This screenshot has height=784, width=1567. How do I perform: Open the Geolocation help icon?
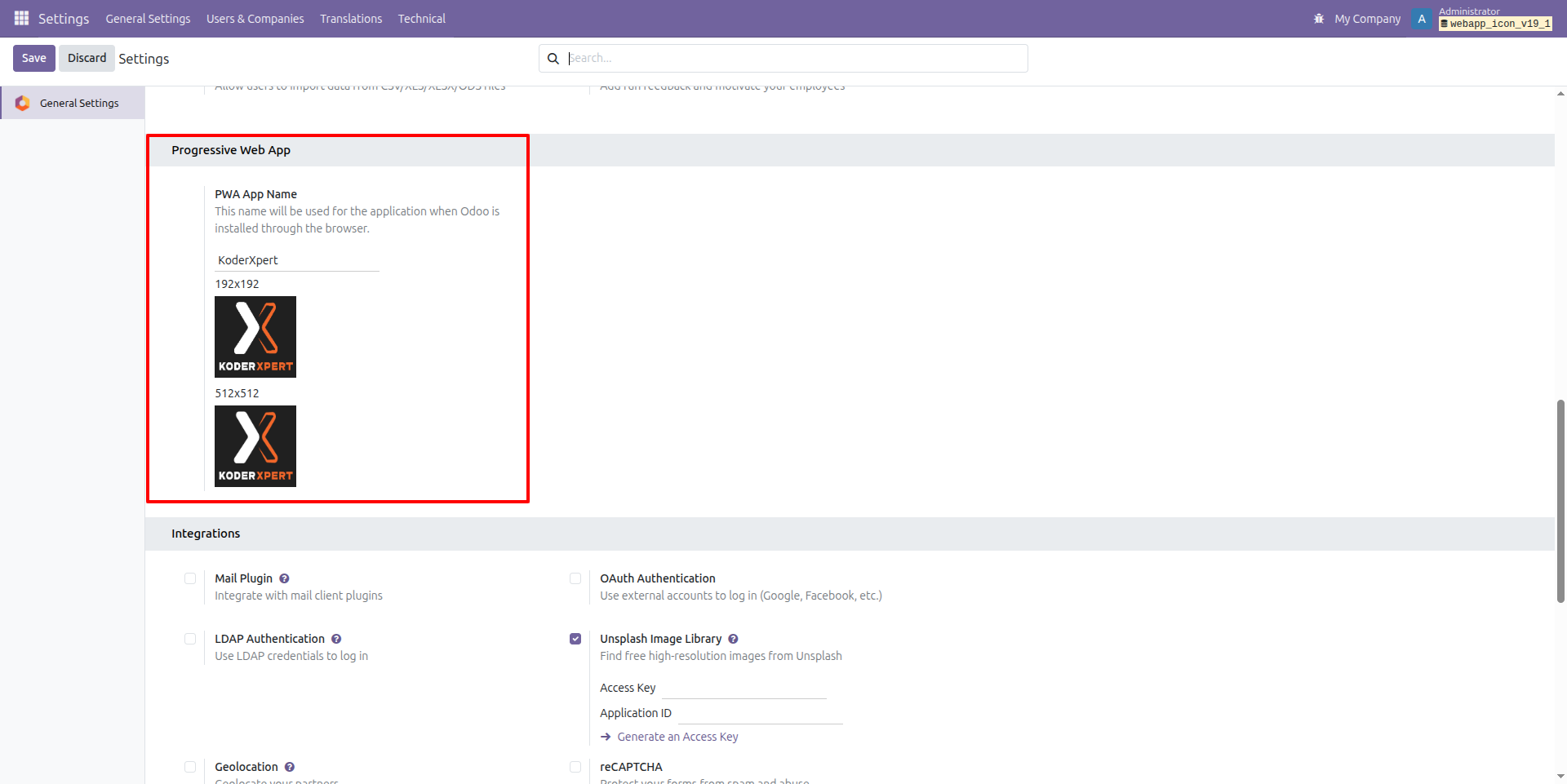290,767
